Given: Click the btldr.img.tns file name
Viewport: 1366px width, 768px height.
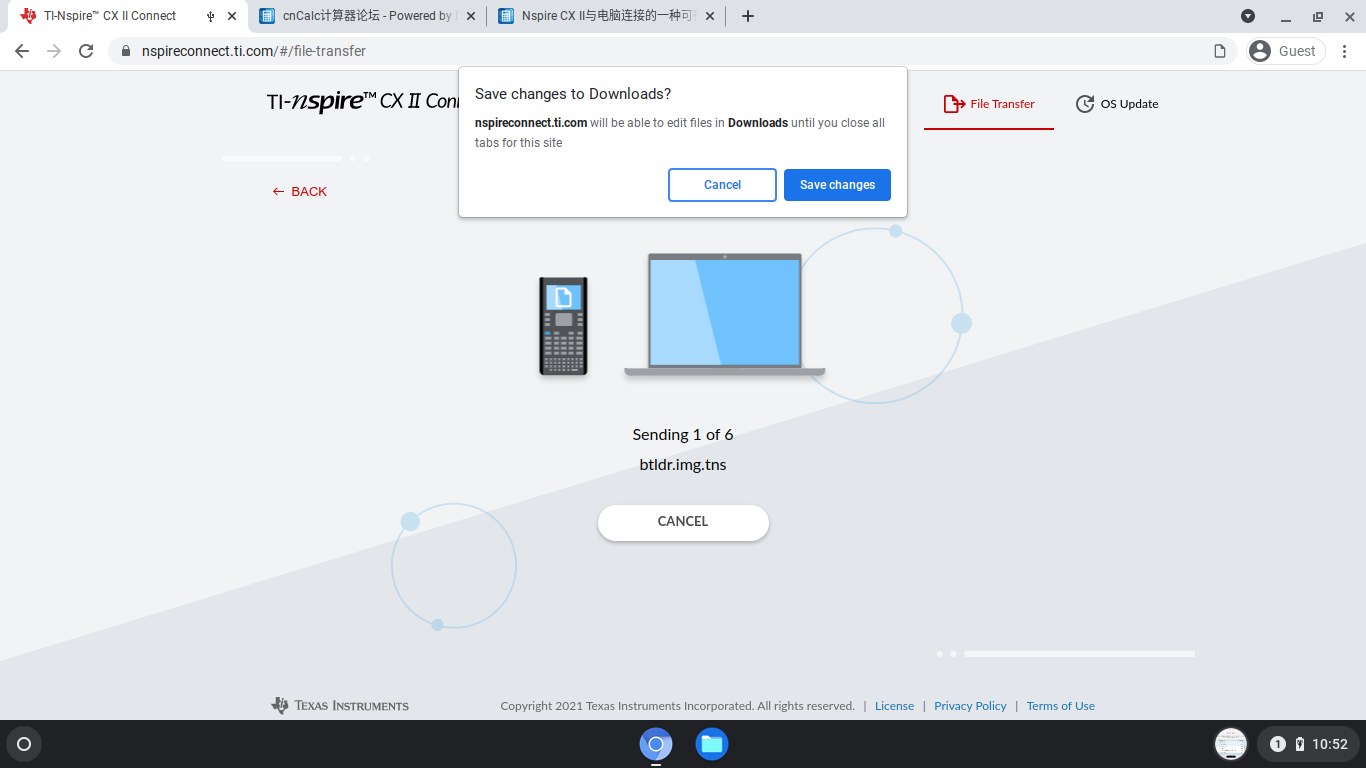Looking at the screenshot, I should [x=683, y=465].
